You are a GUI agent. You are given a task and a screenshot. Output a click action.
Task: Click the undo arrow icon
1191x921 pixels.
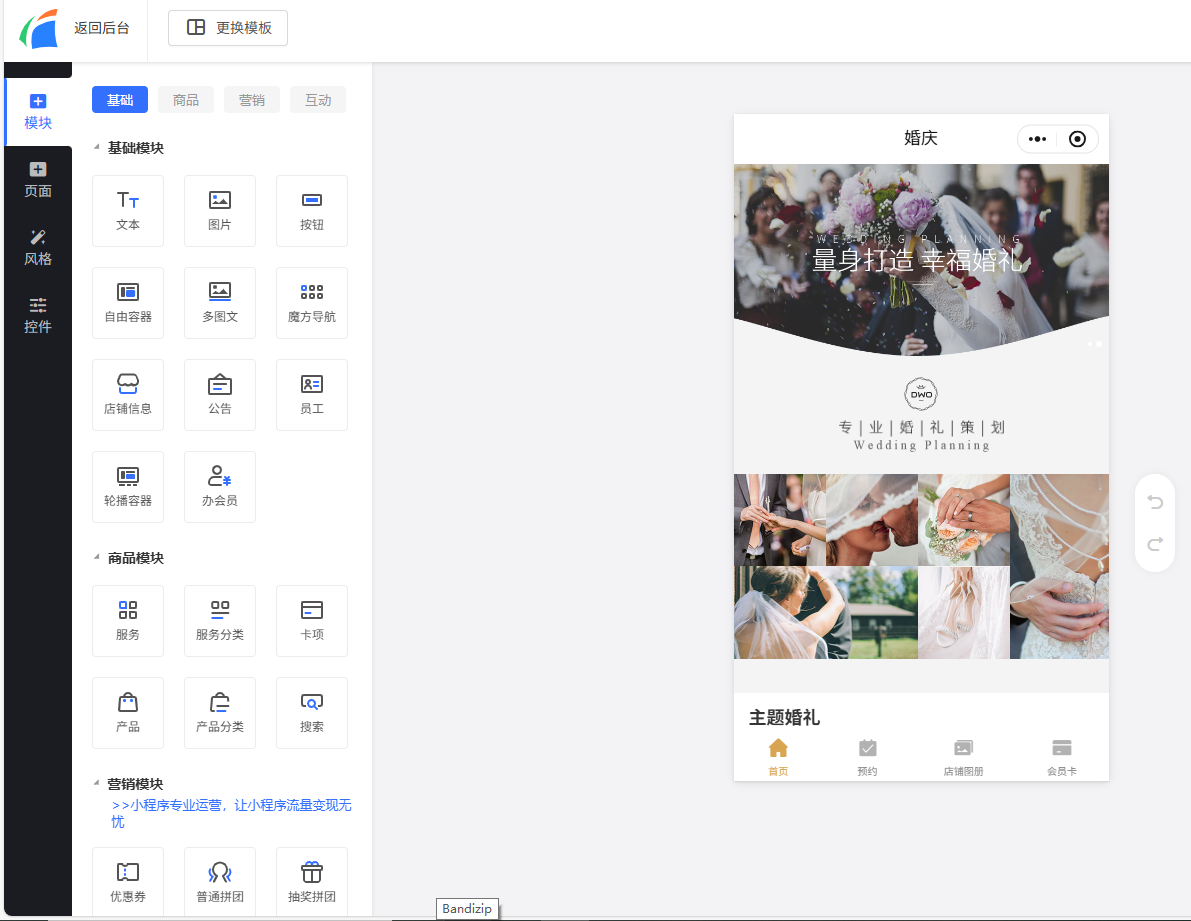1155,502
